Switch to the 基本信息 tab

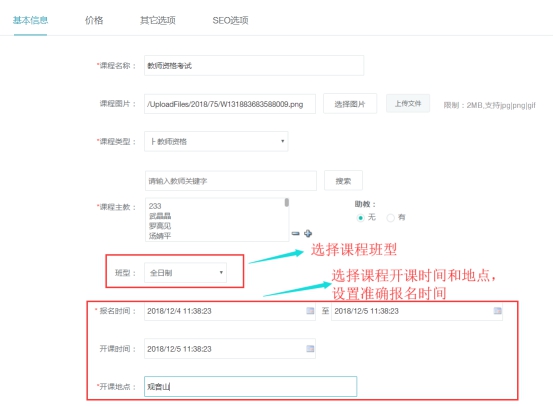(30, 20)
